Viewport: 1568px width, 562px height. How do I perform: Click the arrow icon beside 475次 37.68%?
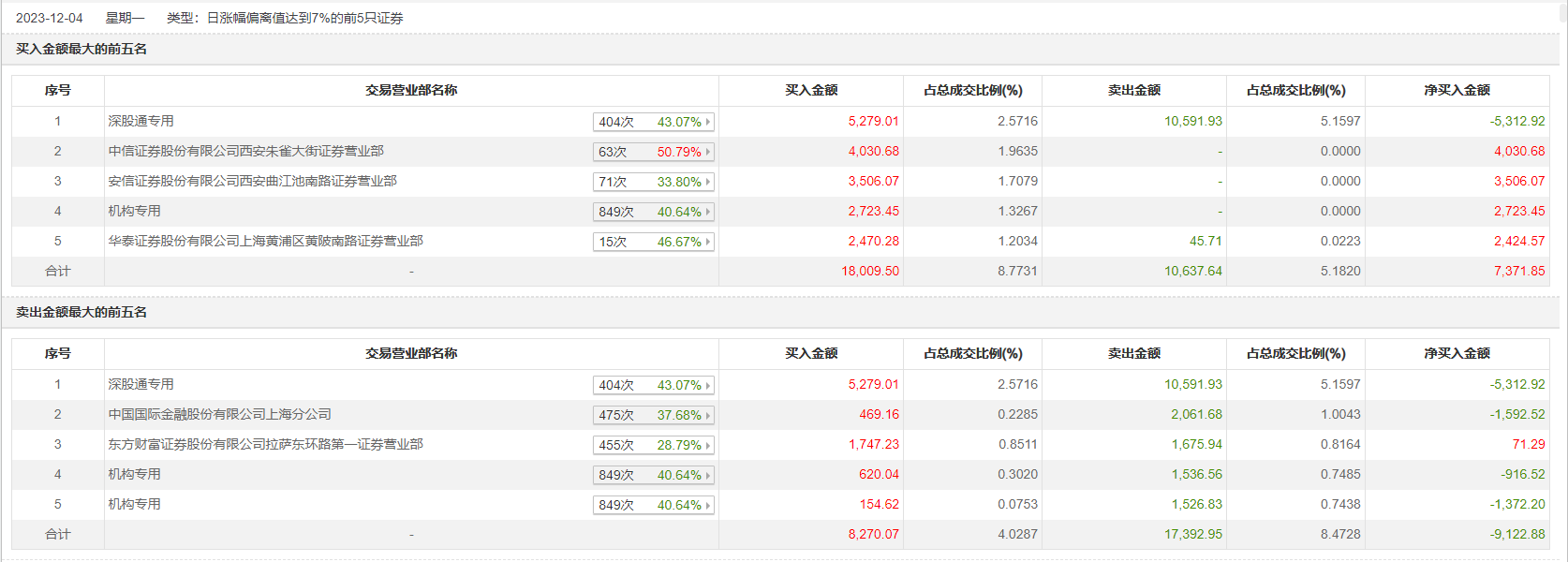tap(708, 415)
